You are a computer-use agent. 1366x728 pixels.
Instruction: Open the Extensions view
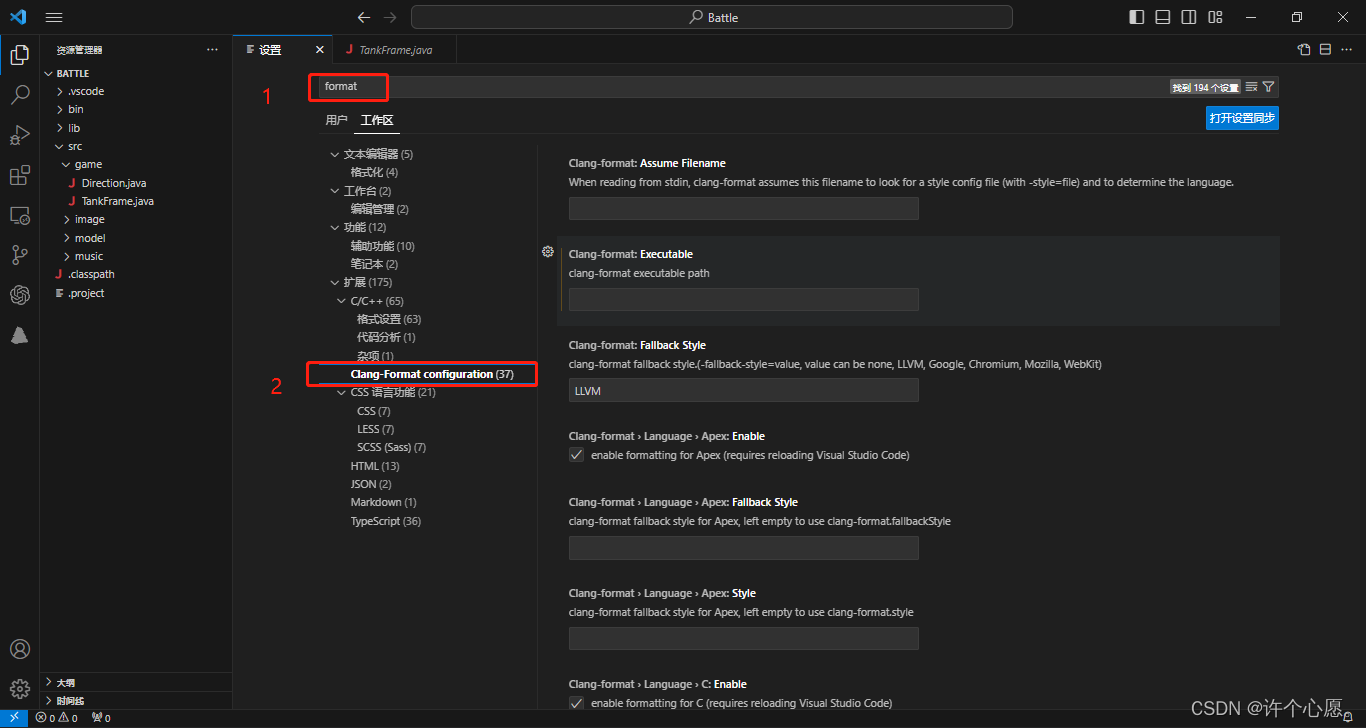point(19,176)
